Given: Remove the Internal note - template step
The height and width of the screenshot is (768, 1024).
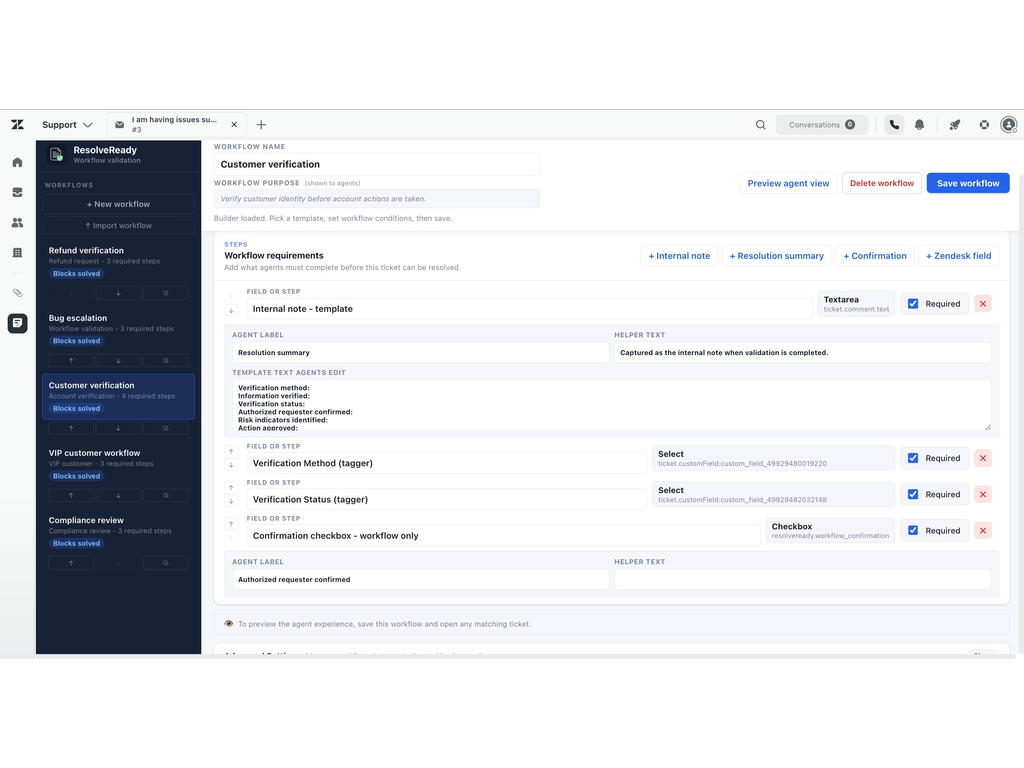Looking at the screenshot, I should click(983, 304).
